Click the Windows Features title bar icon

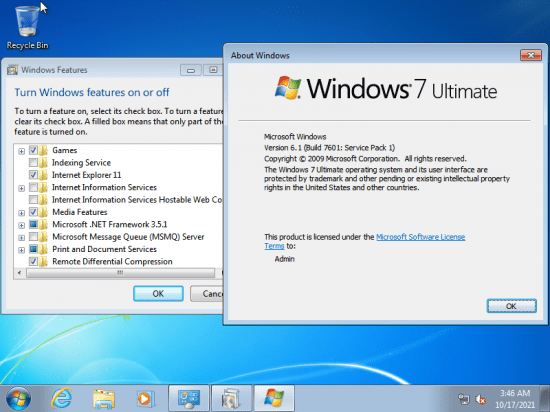(x=12, y=70)
